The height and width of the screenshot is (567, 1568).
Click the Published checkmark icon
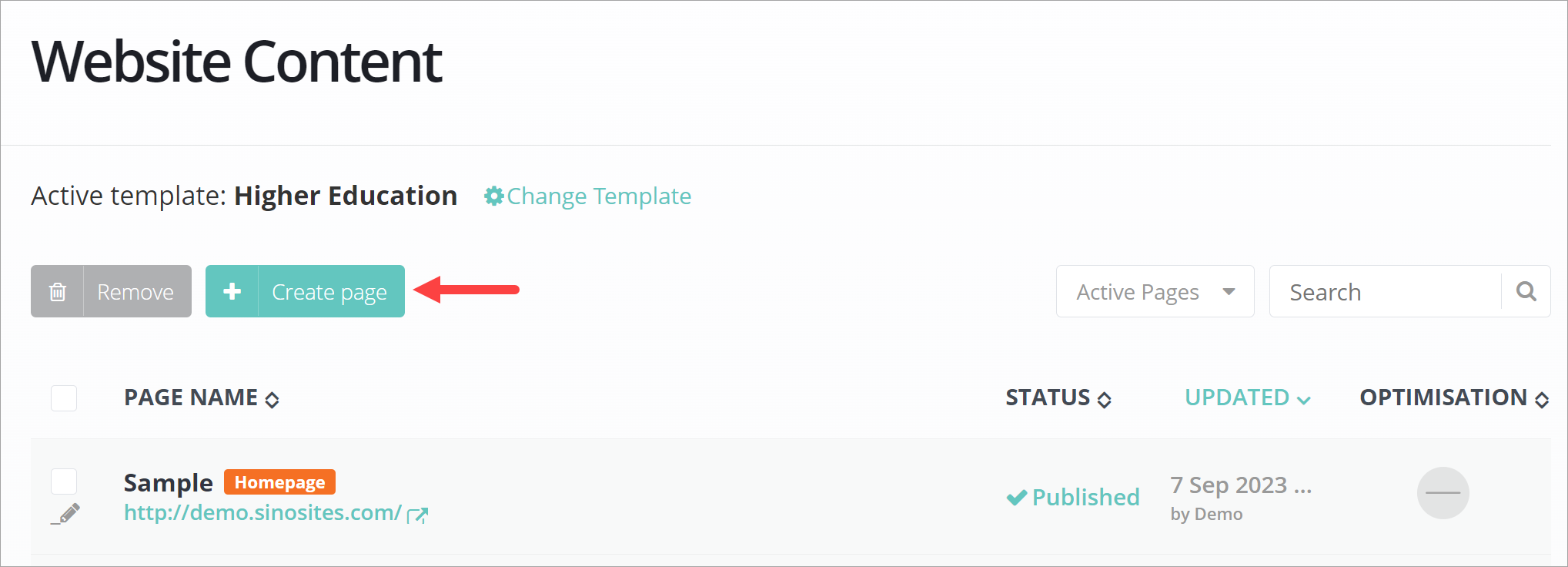(1016, 498)
